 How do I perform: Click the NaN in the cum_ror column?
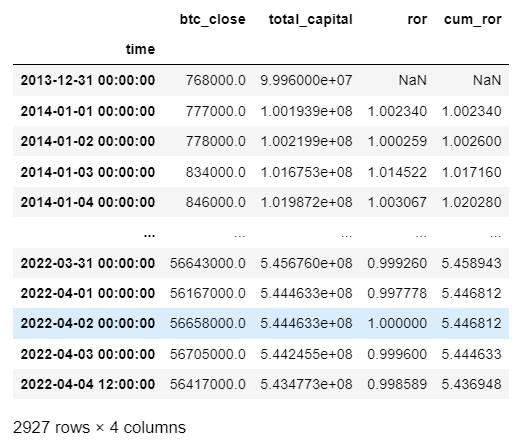[487, 80]
